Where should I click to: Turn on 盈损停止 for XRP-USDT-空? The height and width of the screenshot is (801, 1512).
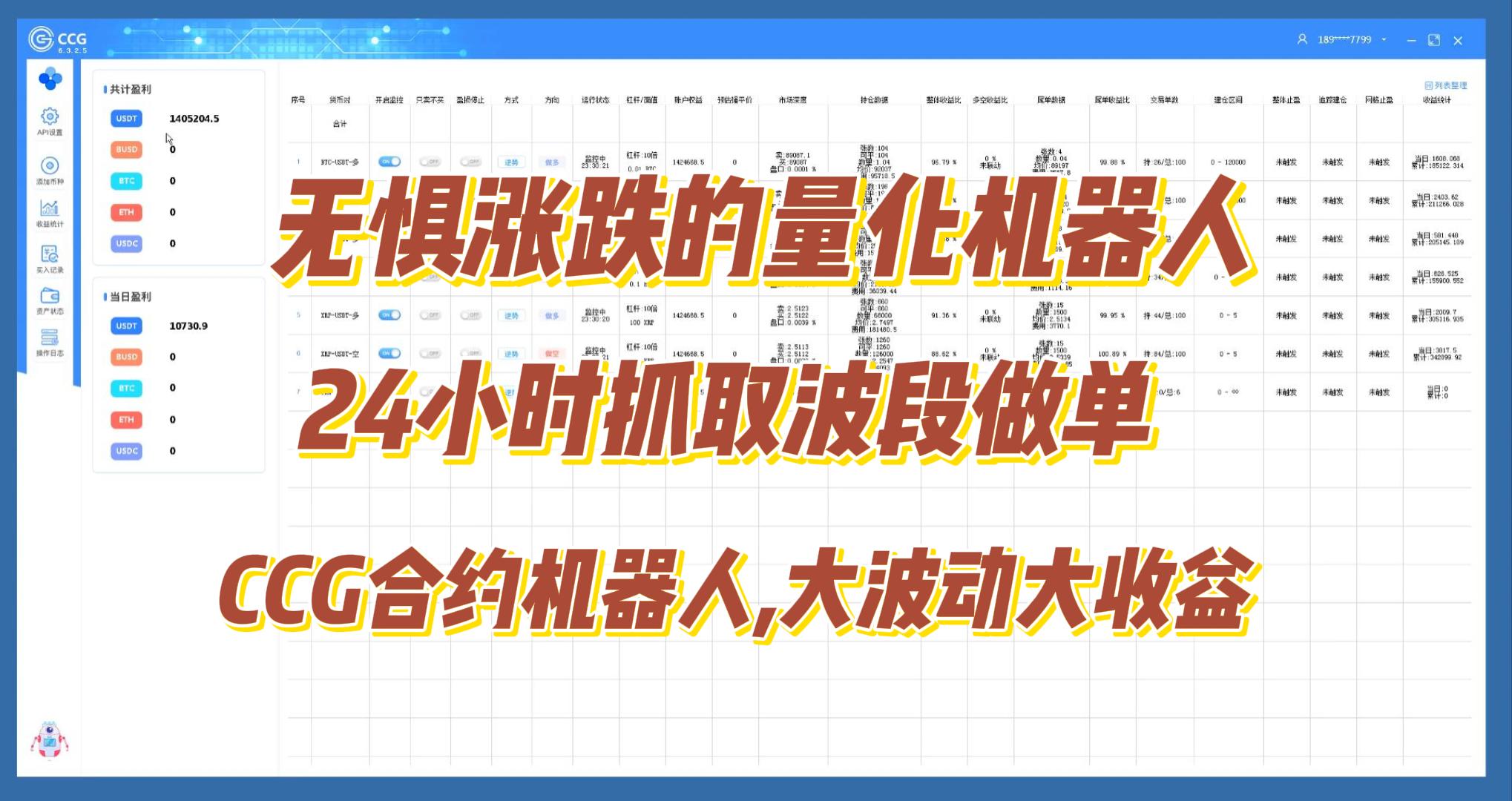click(470, 354)
